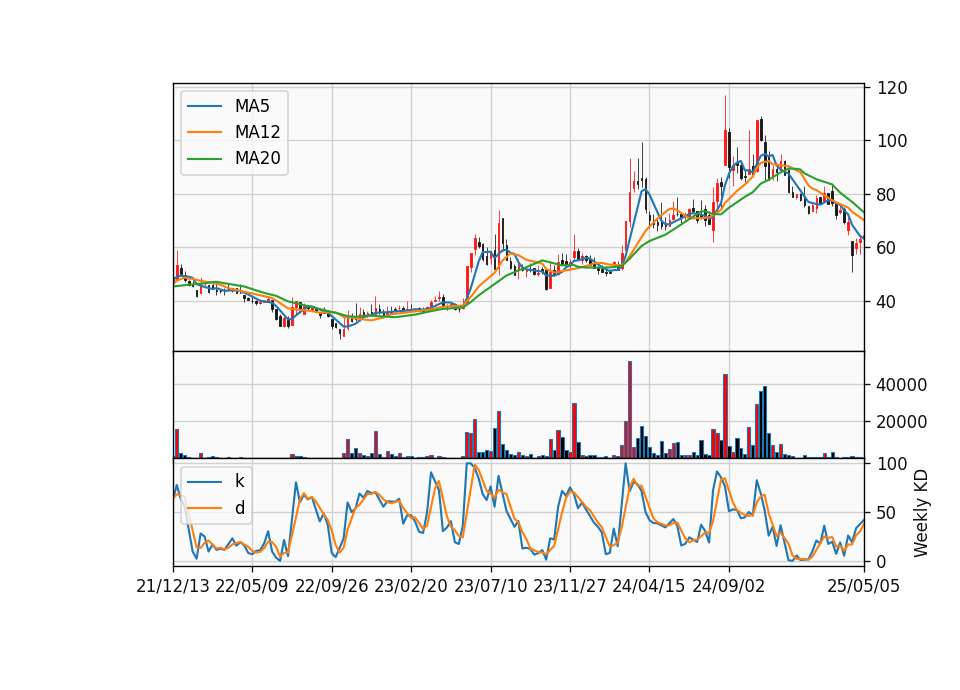Click the 50 tick on KD axis
The image size is (960, 690).
click(887, 513)
